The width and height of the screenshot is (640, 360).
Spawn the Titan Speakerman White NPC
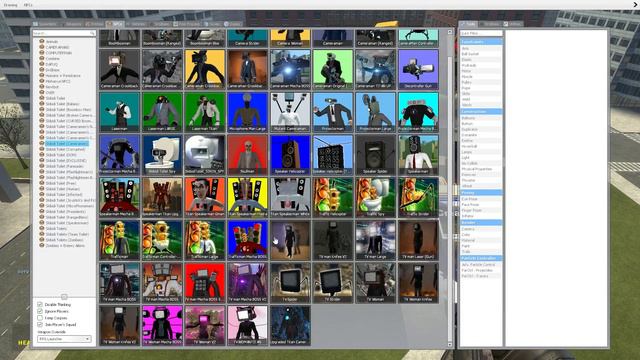pos(290,197)
